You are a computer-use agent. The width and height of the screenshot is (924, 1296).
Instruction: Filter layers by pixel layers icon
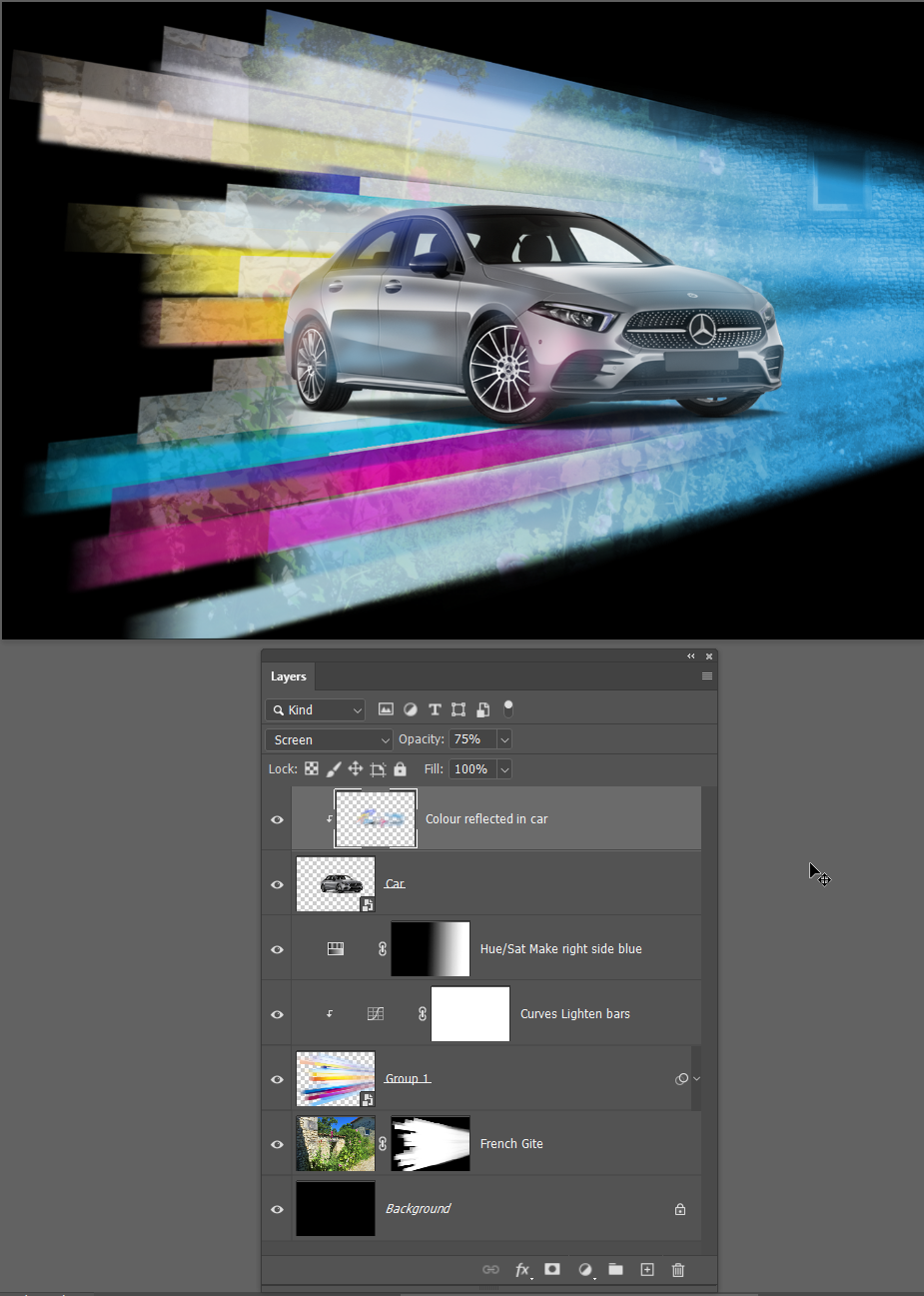coord(386,708)
